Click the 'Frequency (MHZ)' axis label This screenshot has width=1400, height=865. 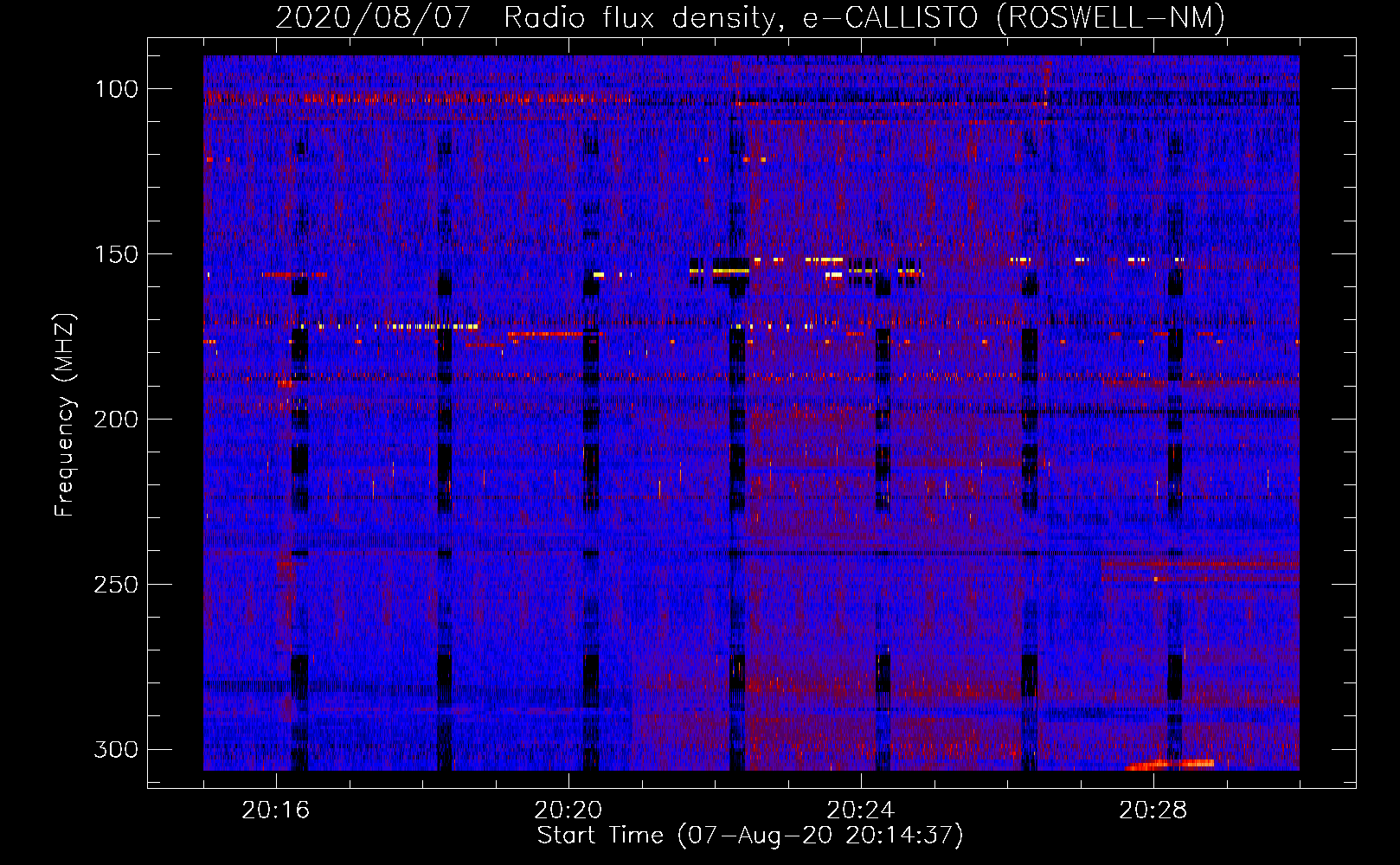click(x=65, y=415)
